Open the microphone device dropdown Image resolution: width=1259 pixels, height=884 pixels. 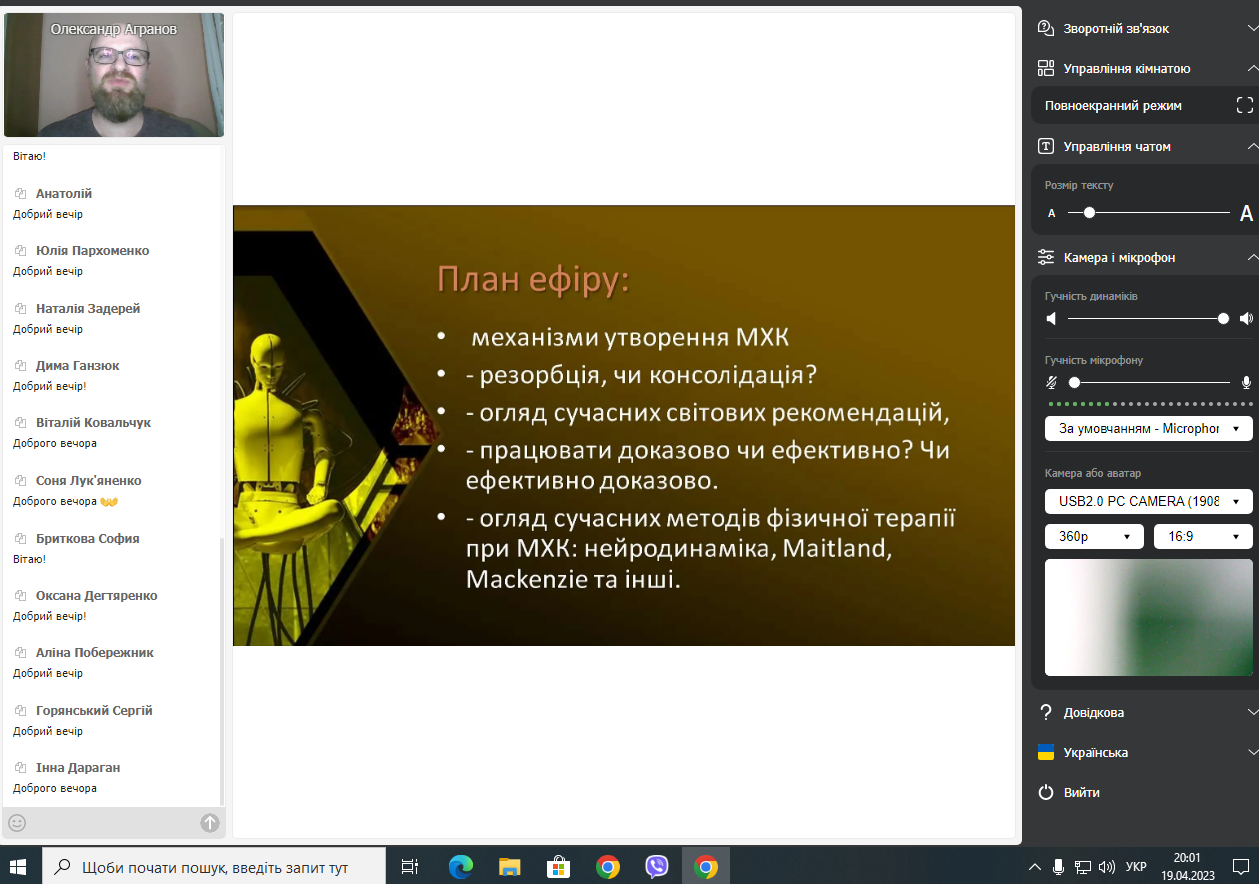coord(1148,429)
